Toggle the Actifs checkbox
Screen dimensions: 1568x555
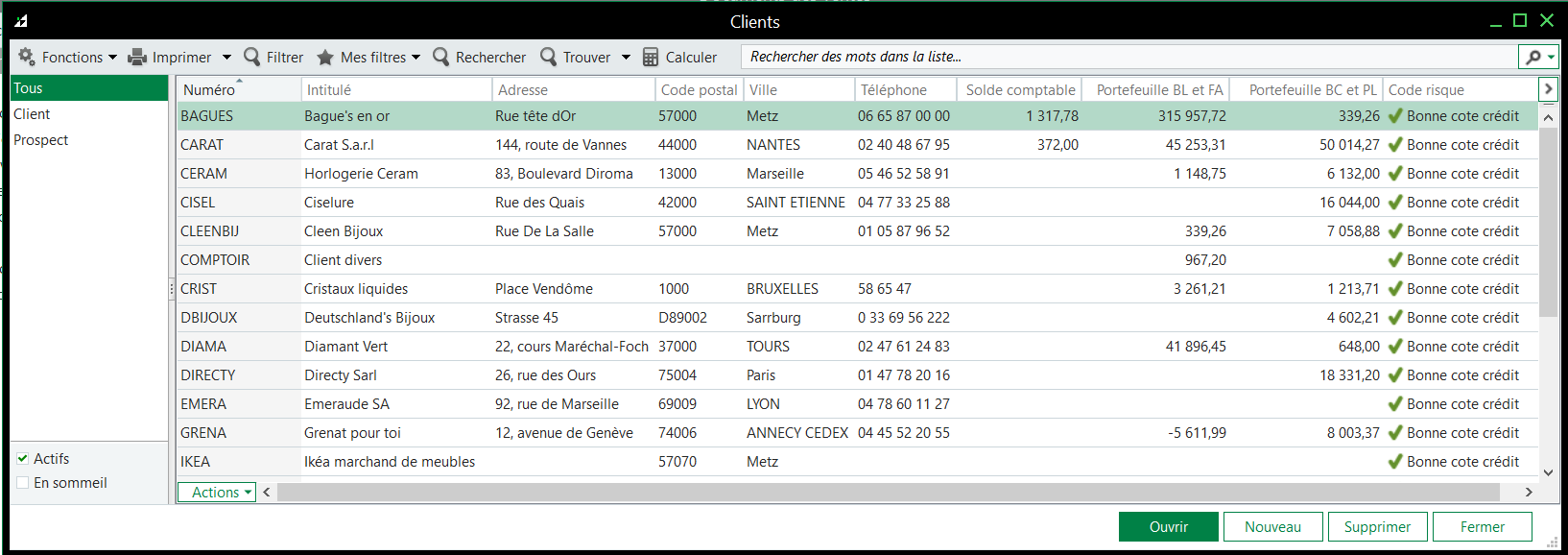click(23, 459)
